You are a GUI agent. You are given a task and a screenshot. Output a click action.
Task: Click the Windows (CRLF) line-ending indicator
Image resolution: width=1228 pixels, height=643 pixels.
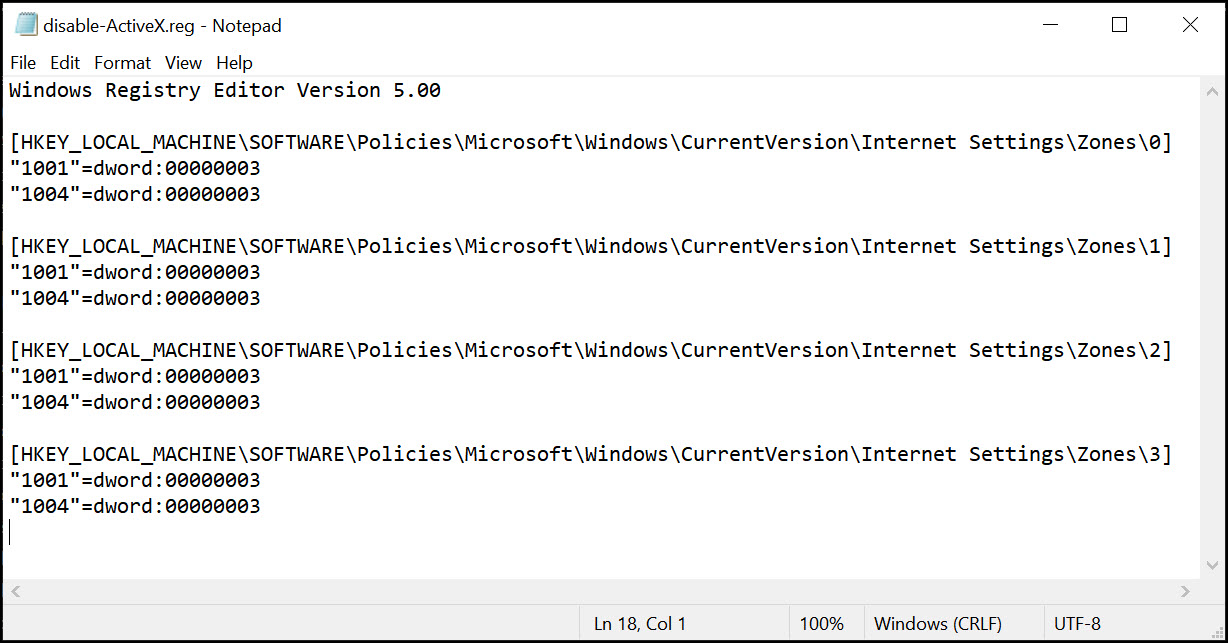(x=936, y=623)
